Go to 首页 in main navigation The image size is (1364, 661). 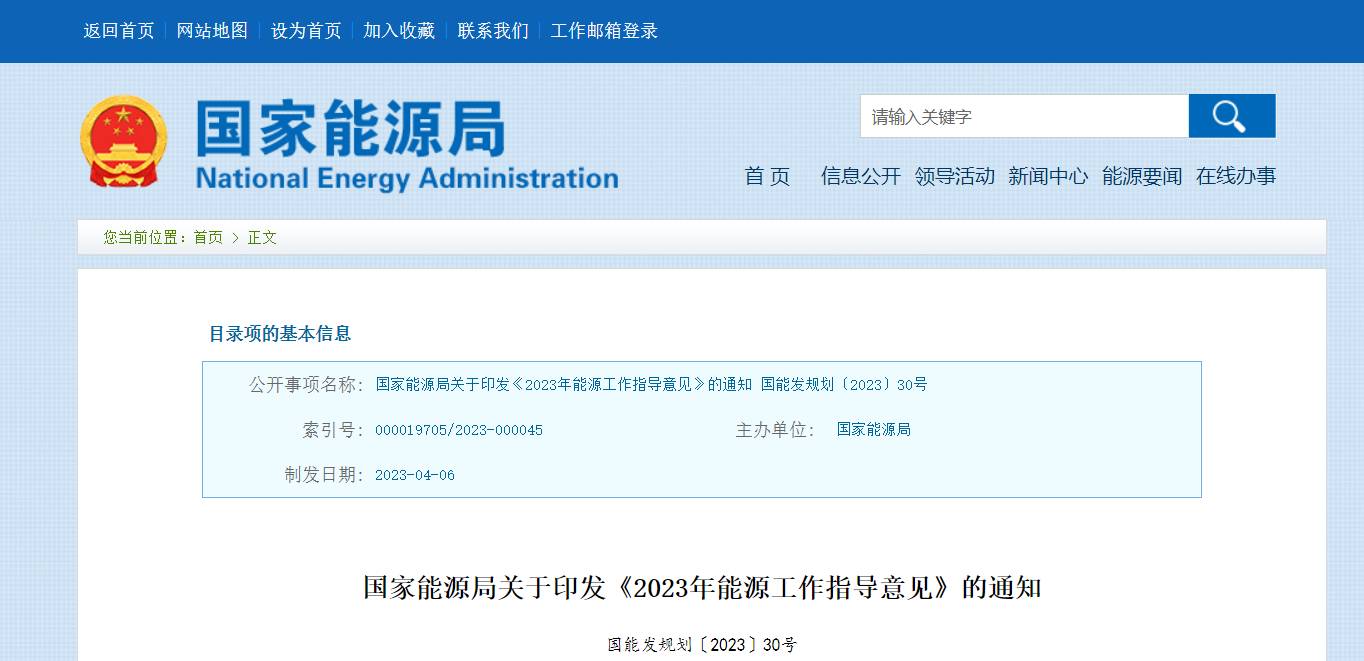[x=767, y=177]
